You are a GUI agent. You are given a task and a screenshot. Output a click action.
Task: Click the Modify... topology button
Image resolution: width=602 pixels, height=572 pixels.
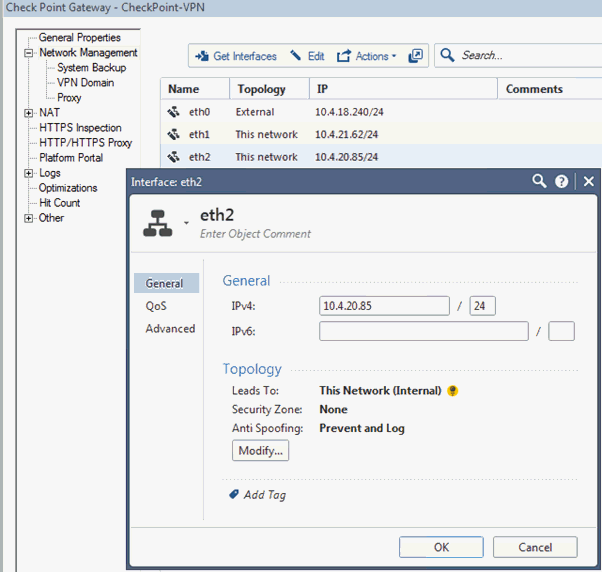click(x=261, y=451)
